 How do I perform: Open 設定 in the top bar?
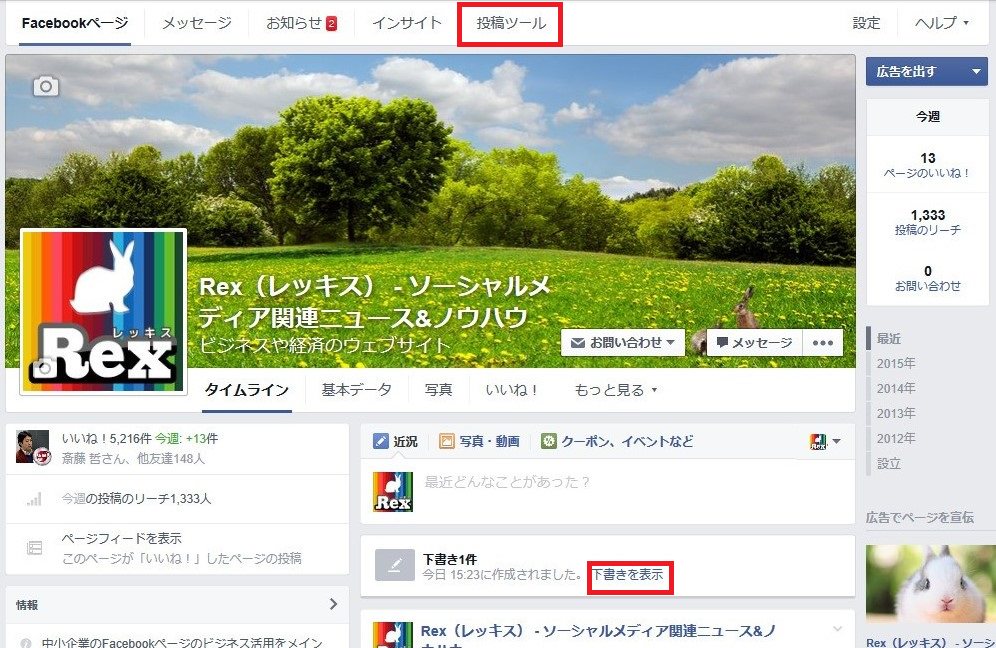pos(866,23)
